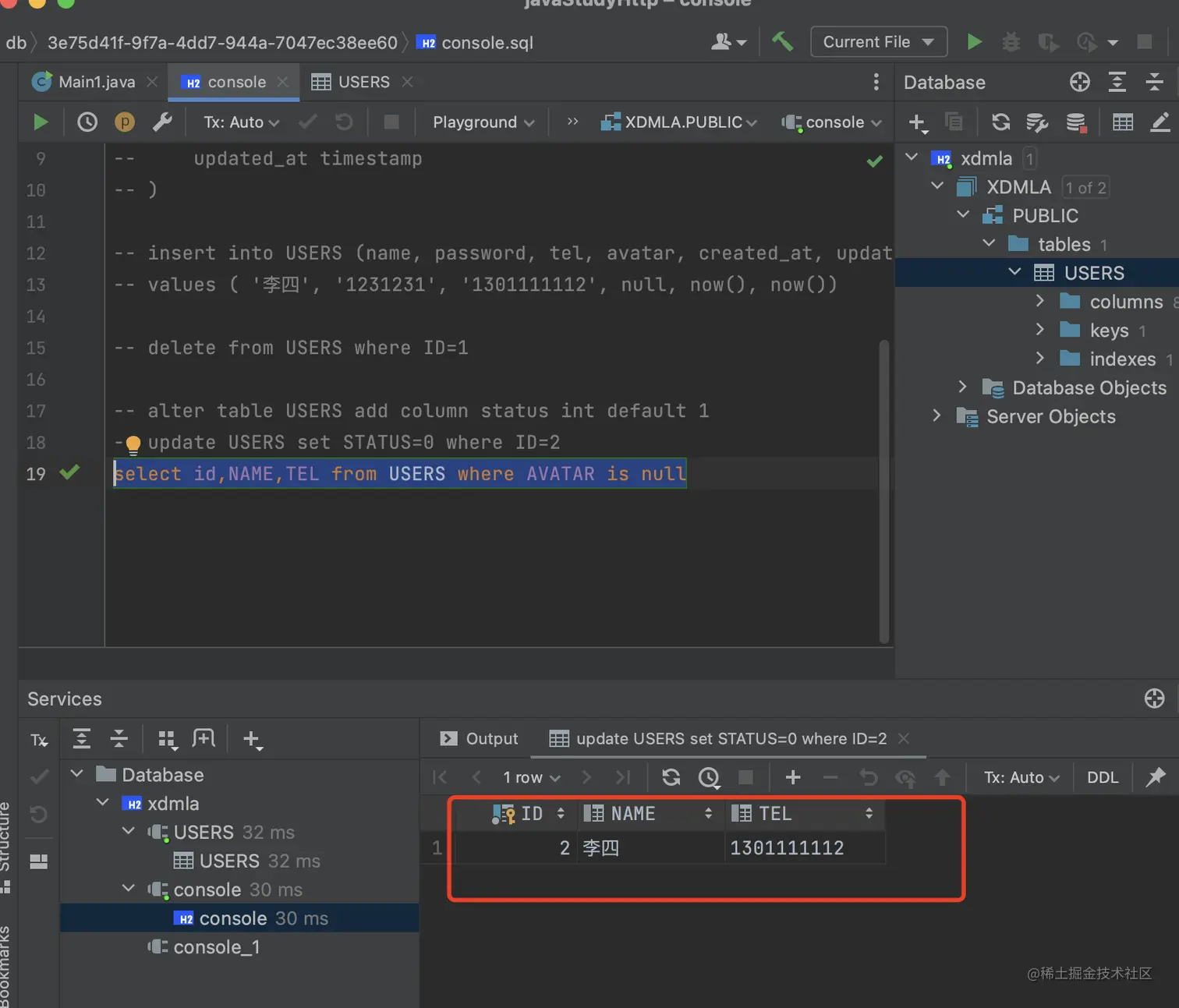Run Current File green play button
This screenshot has width=1179, height=1008.
click(x=974, y=41)
